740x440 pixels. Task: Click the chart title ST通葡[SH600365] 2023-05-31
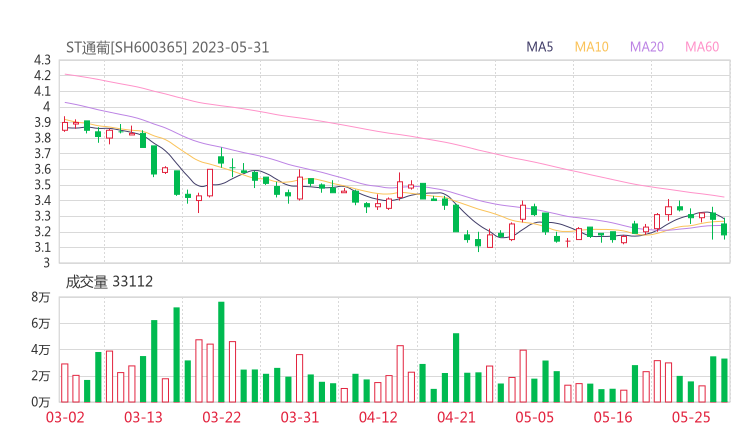pos(168,48)
